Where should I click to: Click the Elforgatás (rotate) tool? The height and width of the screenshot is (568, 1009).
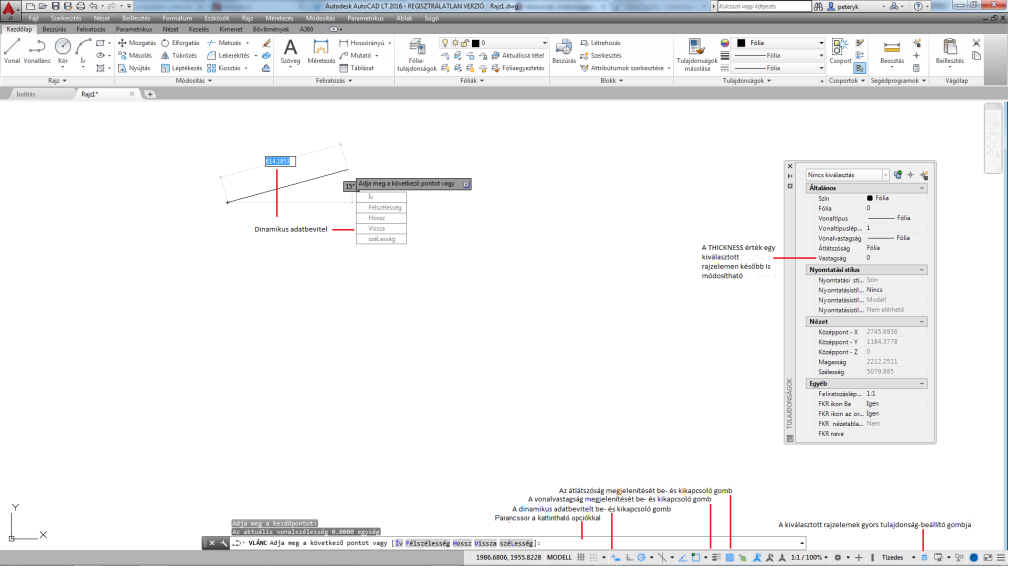click(x=180, y=43)
